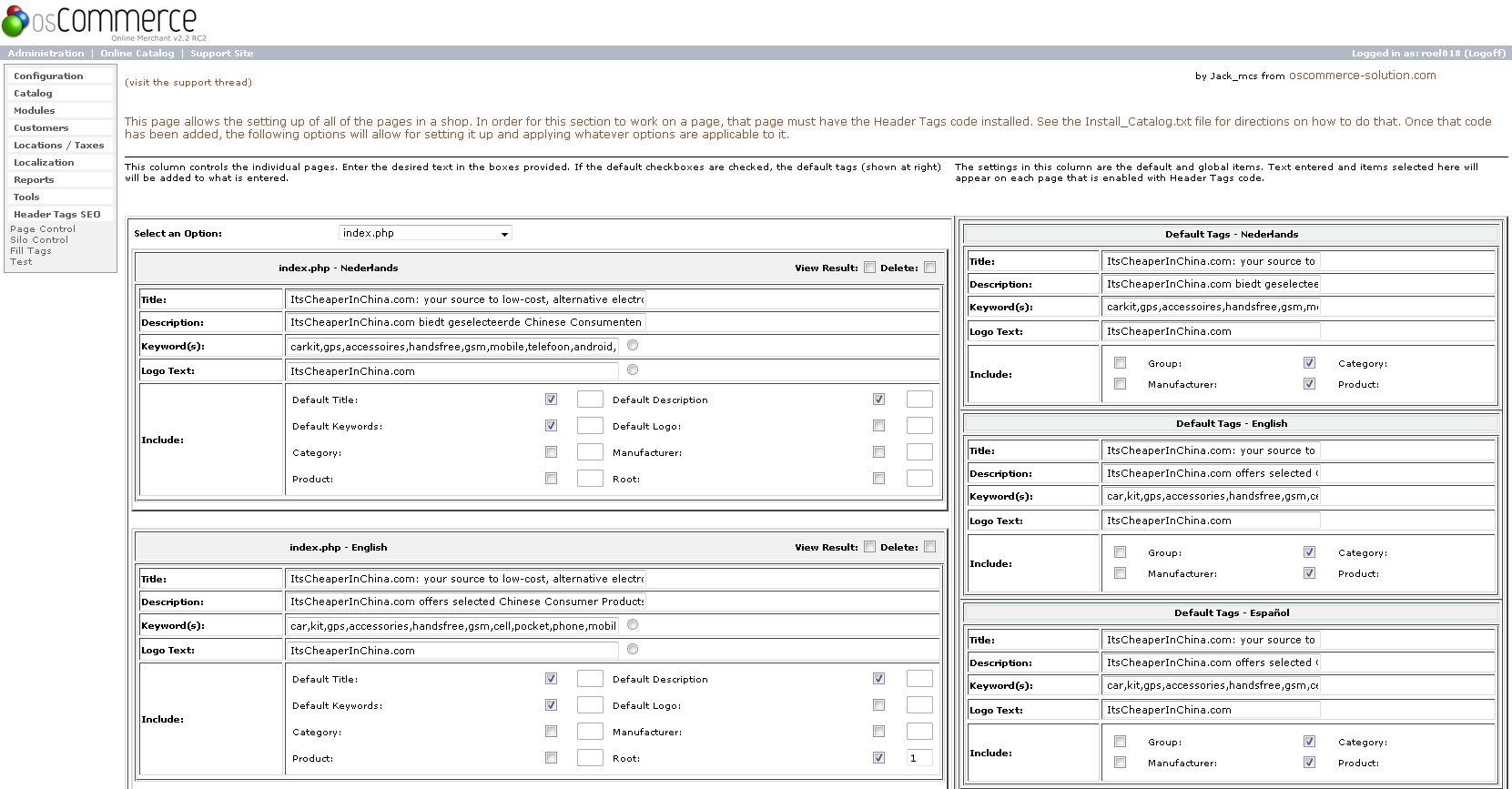This screenshot has width=1512, height=789.
Task: Visit the support thread link
Action: 188,83
